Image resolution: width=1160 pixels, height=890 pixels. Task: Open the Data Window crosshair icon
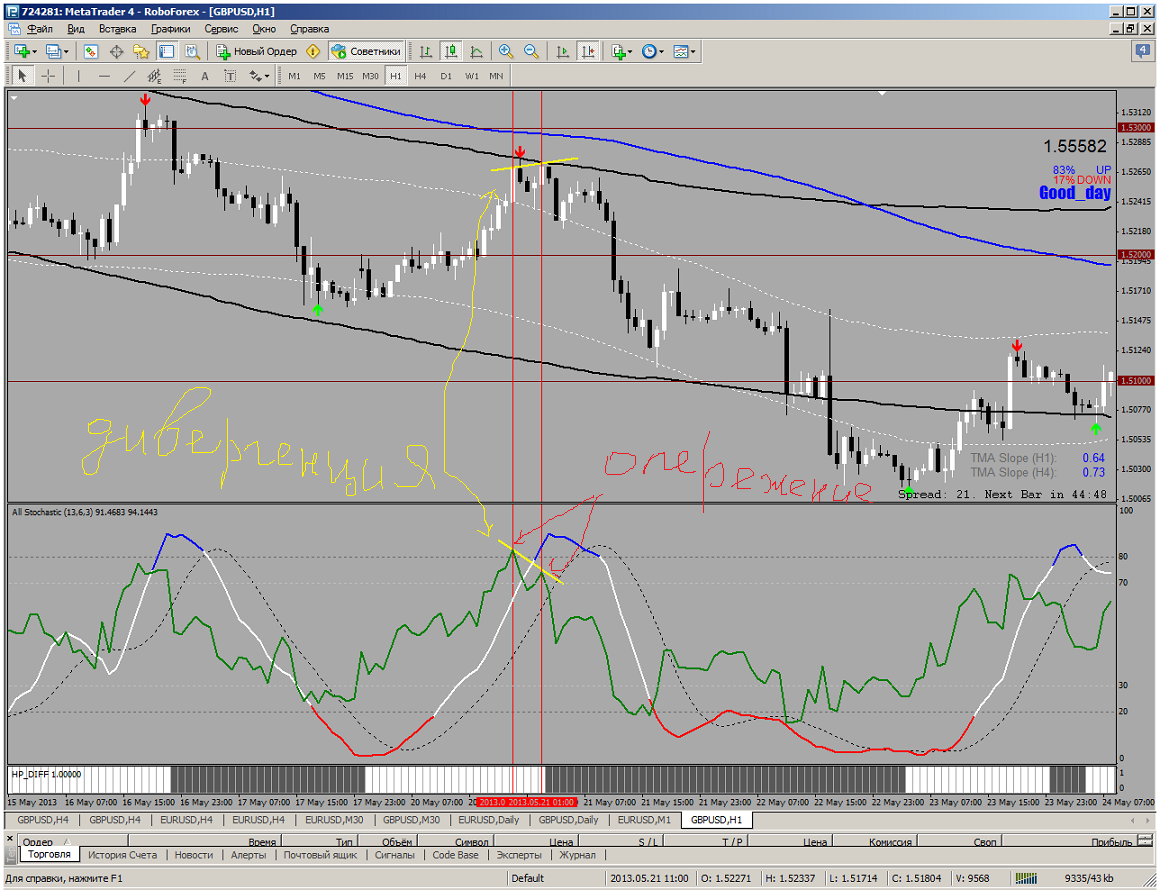(116, 51)
